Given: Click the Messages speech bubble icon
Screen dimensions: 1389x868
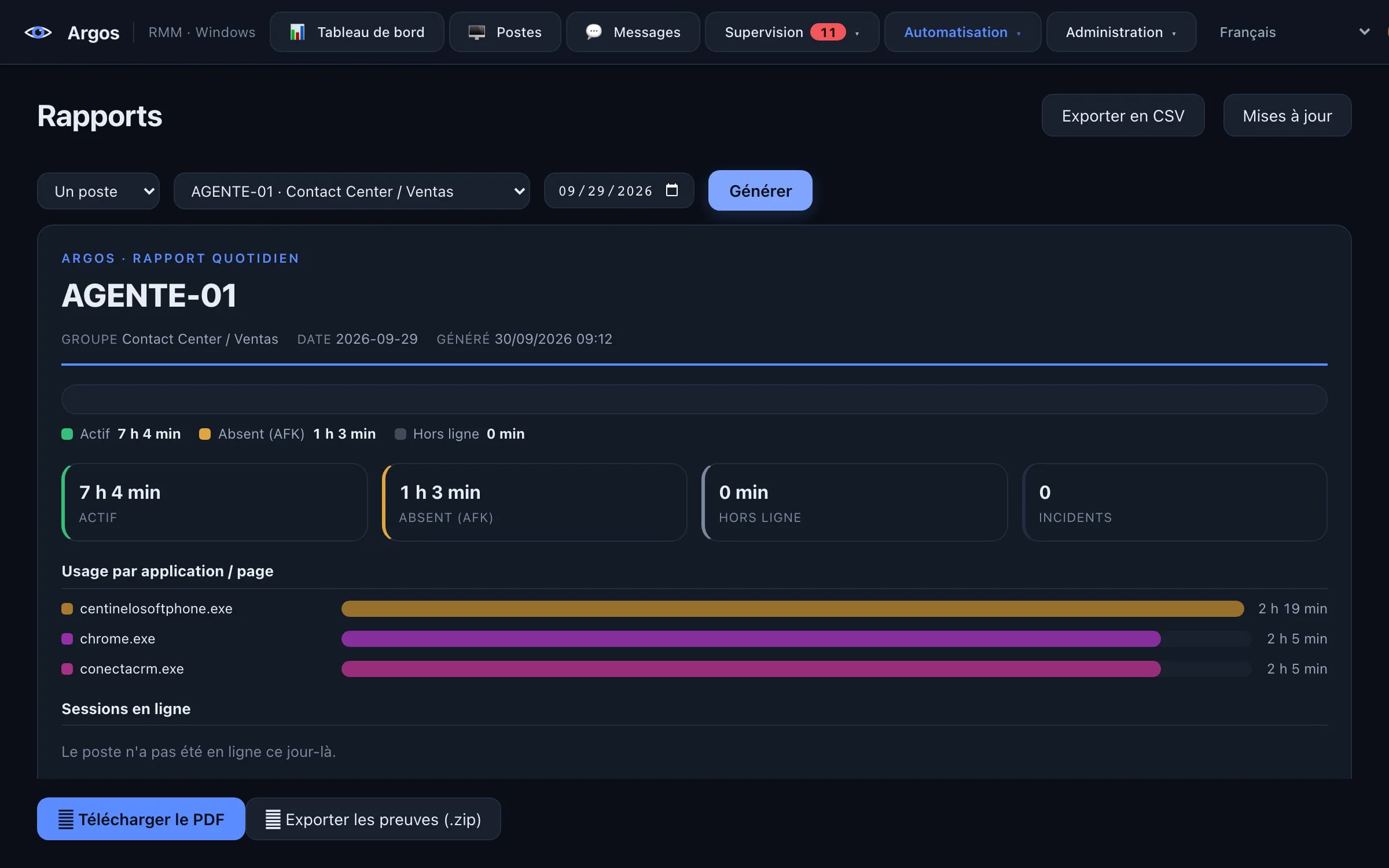Looking at the screenshot, I should [x=594, y=32].
